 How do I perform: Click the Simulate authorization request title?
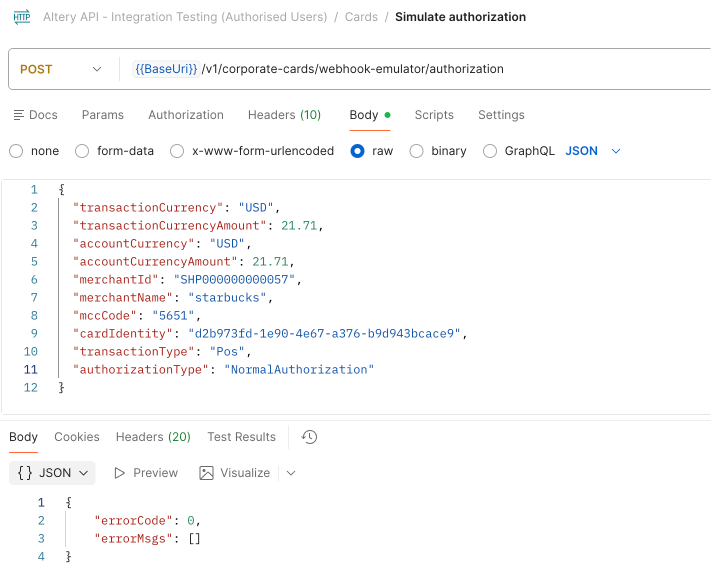pyautogui.click(x=460, y=17)
